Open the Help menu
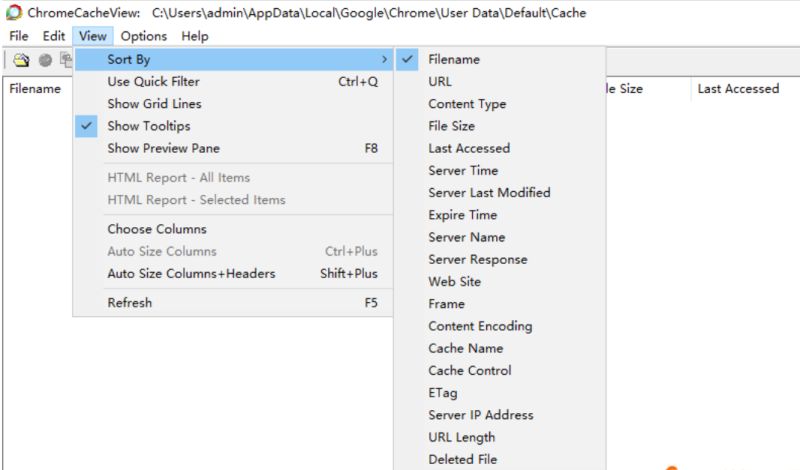This screenshot has width=800, height=470. point(195,36)
